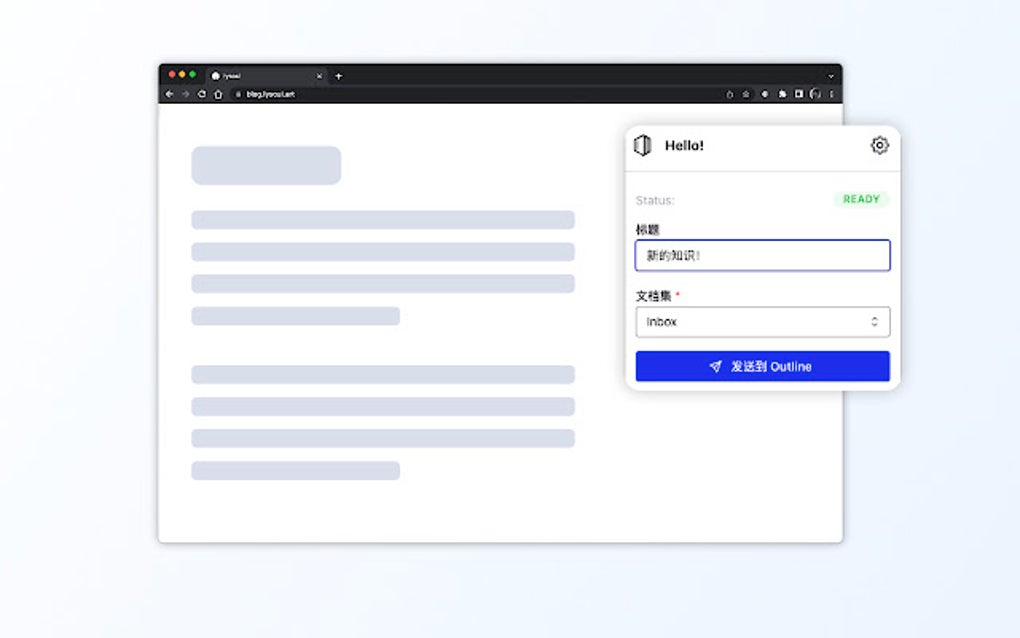The image size is (1020, 638).
Task: Click the Outline box logo beside Hello!
Action: 645,145
